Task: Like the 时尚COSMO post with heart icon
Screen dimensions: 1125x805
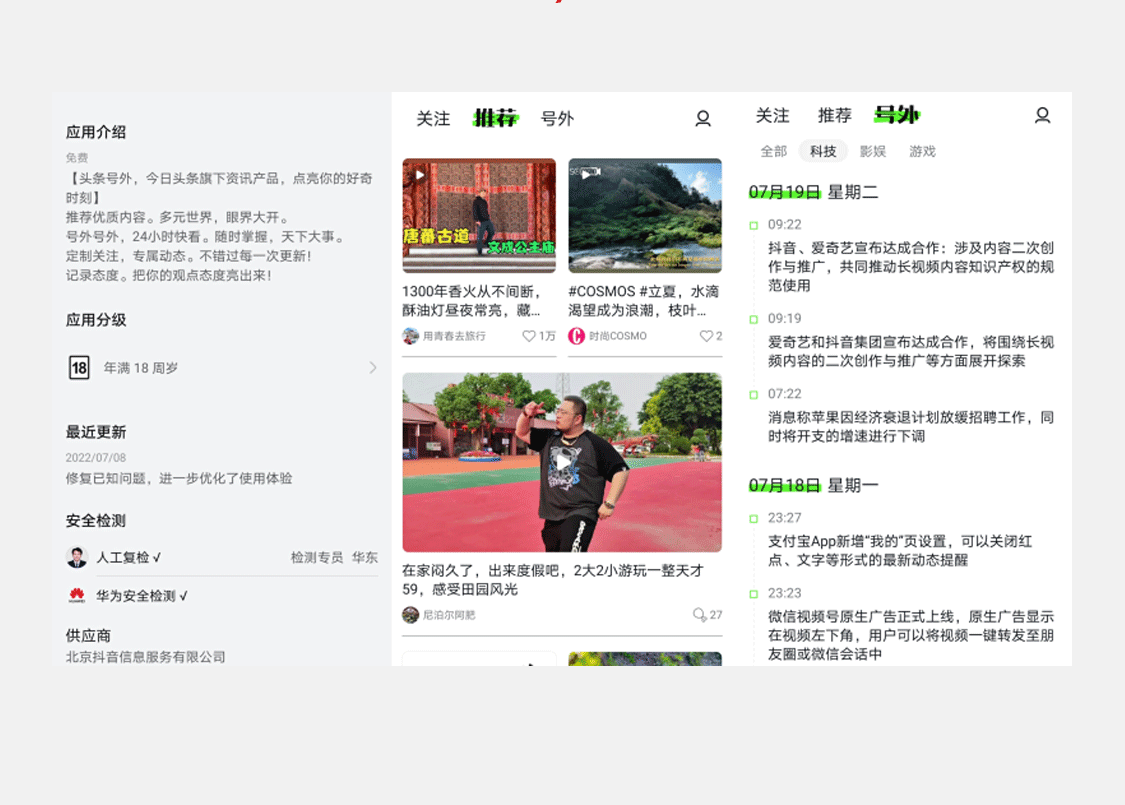Action: tap(706, 336)
